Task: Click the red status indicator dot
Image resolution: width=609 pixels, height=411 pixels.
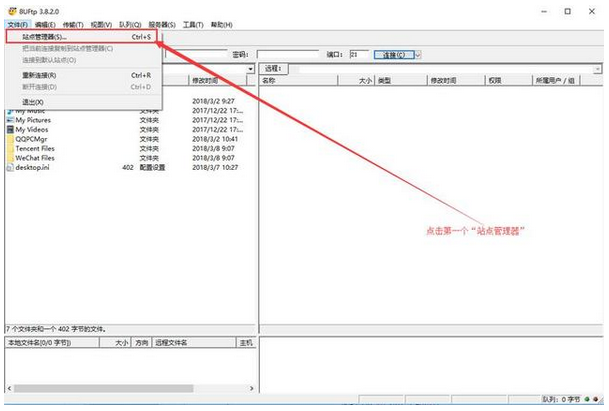Action: tap(595, 399)
